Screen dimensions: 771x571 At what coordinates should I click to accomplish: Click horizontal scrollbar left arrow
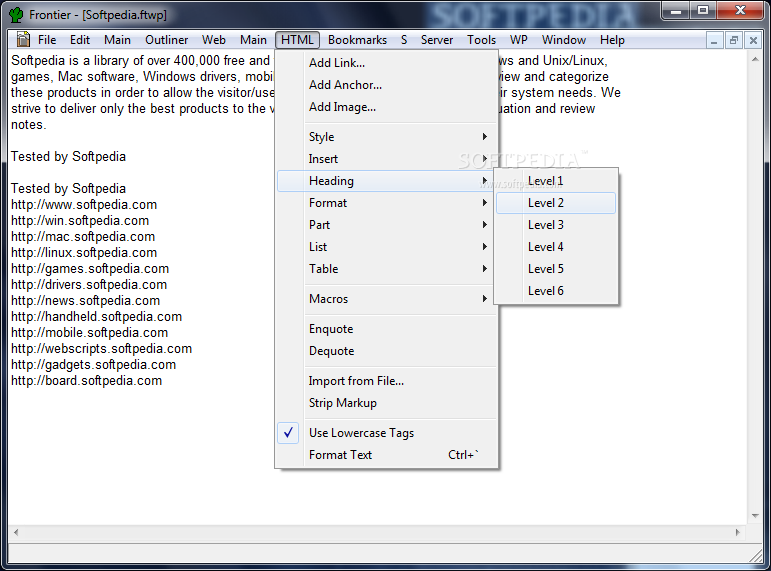point(16,532)
